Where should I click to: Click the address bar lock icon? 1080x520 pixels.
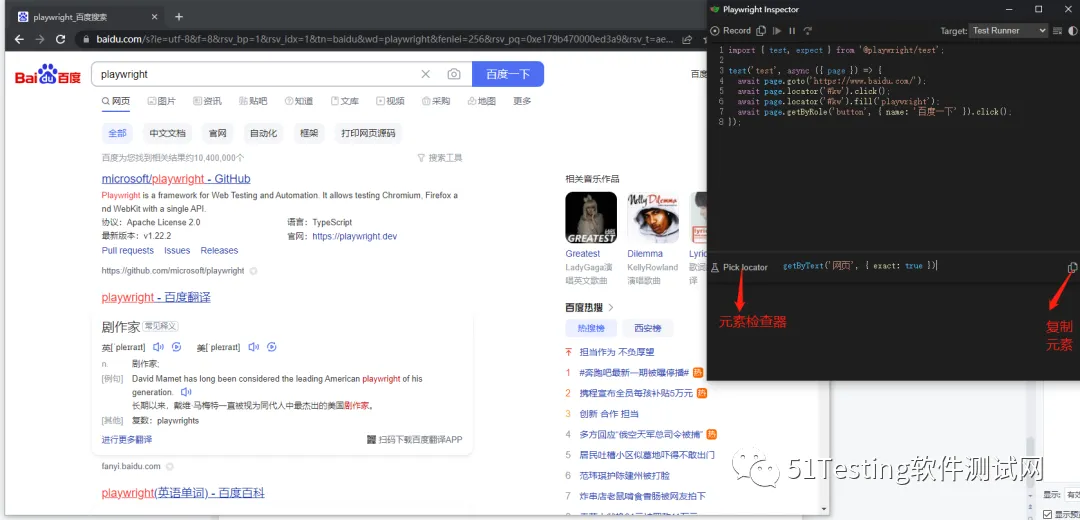(86, 39)
